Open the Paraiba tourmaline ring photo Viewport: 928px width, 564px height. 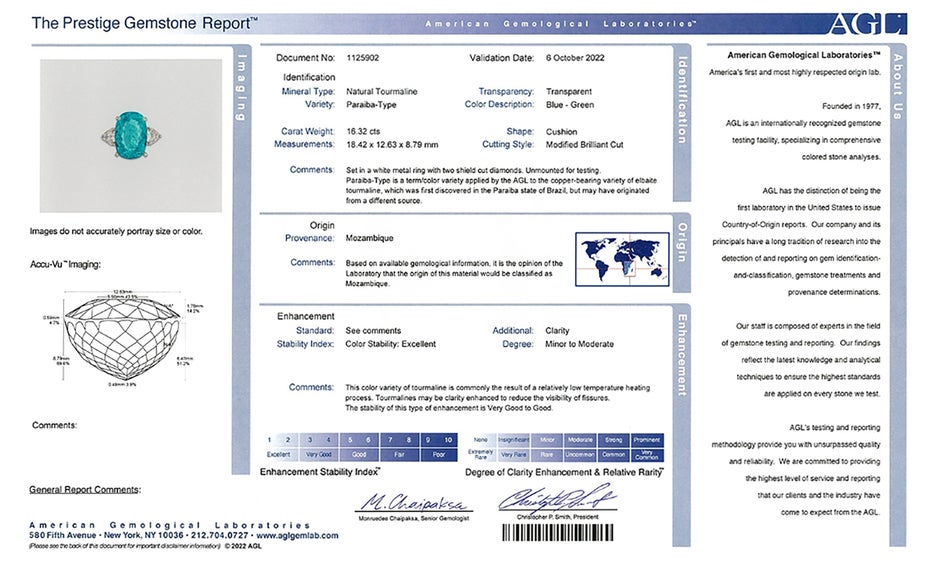pyautogui.click(x=131, y=135)
